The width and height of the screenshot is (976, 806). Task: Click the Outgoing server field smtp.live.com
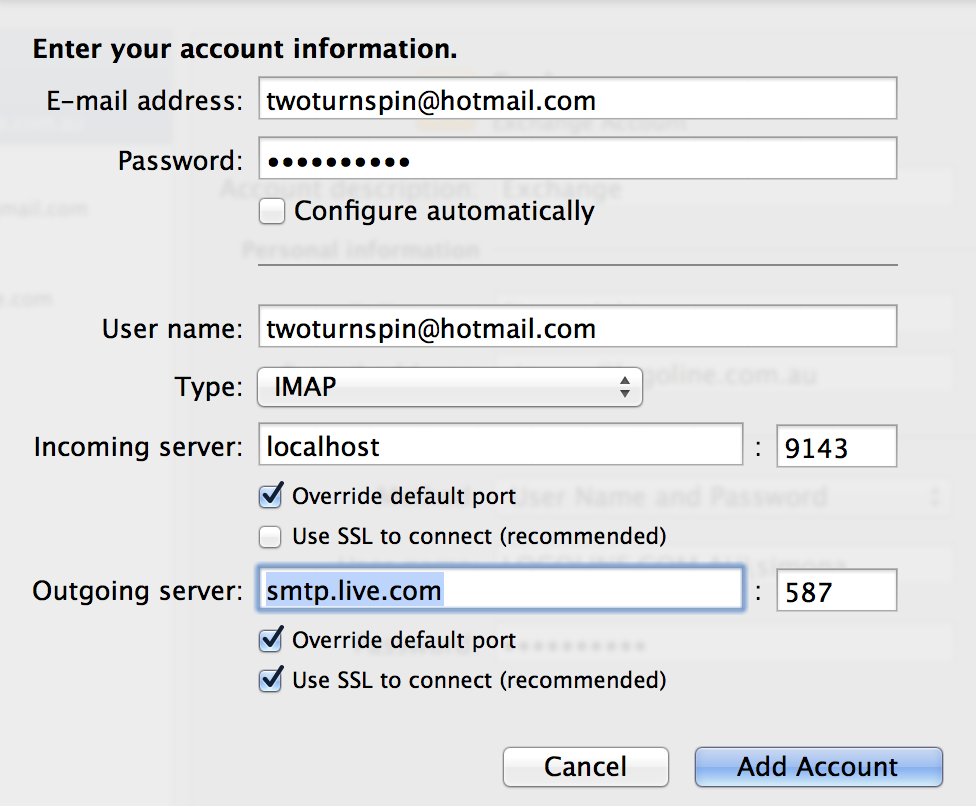(501, 589)
